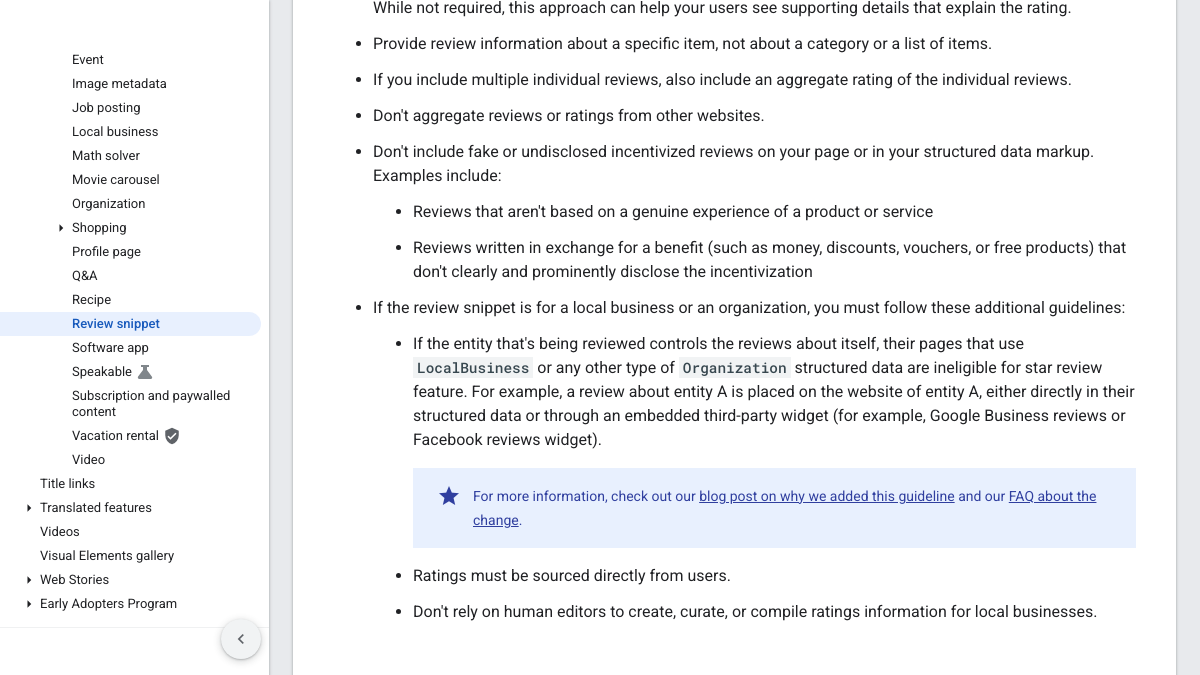Image resolution: width=1200 pixels, height=675 pixels.
Task: Click the star icon in the info note
Action: tap(449, 496)
